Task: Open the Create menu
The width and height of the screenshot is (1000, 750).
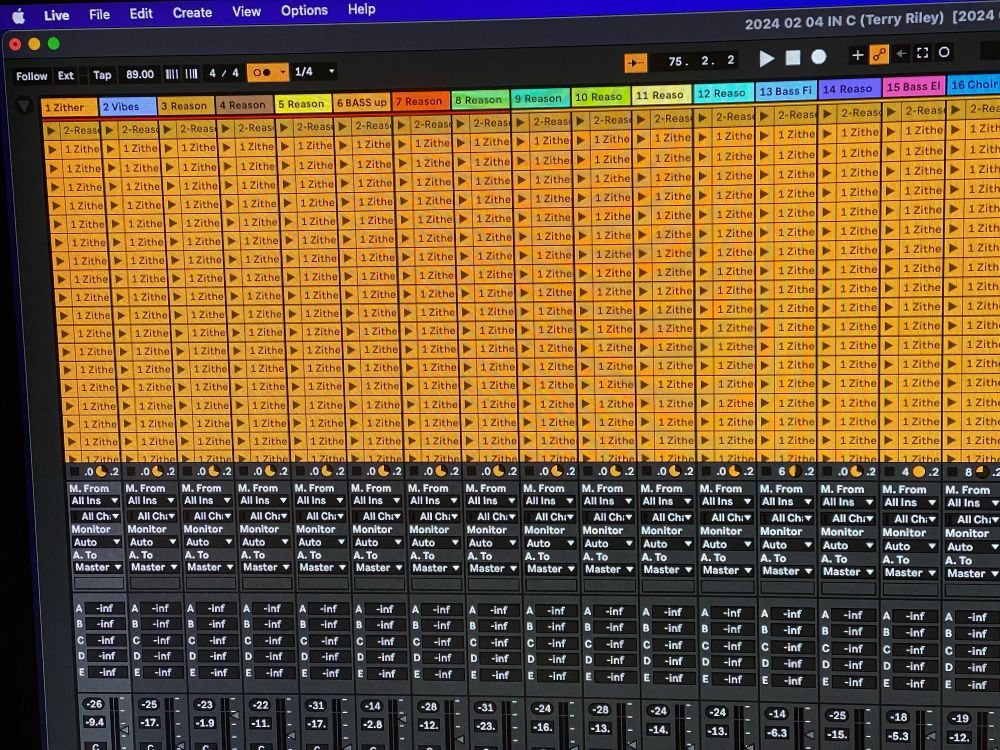Action: click(192, 12)
